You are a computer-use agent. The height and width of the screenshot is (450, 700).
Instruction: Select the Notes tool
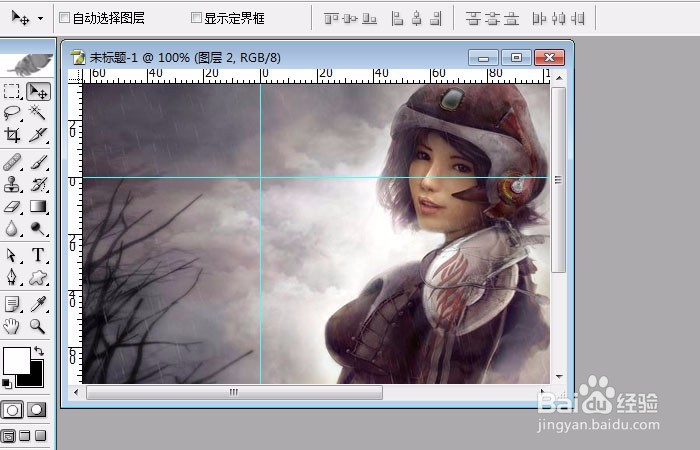[12, 304]
